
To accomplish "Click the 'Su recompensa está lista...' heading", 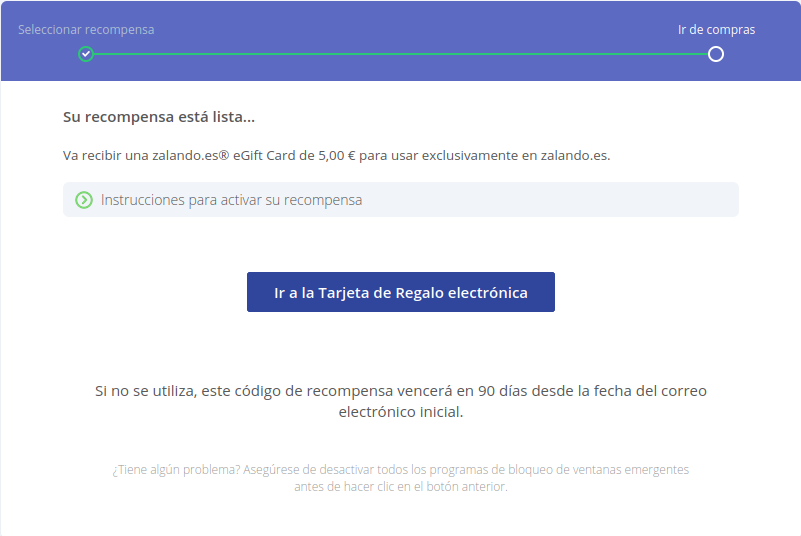I will [158, 117].
